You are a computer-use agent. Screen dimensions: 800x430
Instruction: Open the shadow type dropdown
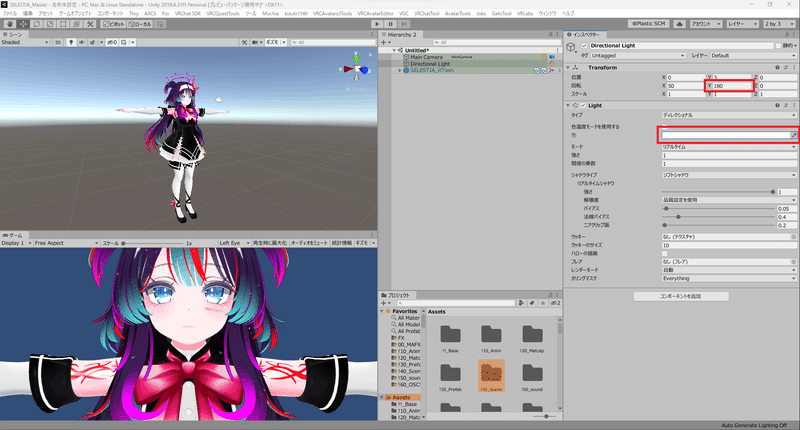[729, 175]
